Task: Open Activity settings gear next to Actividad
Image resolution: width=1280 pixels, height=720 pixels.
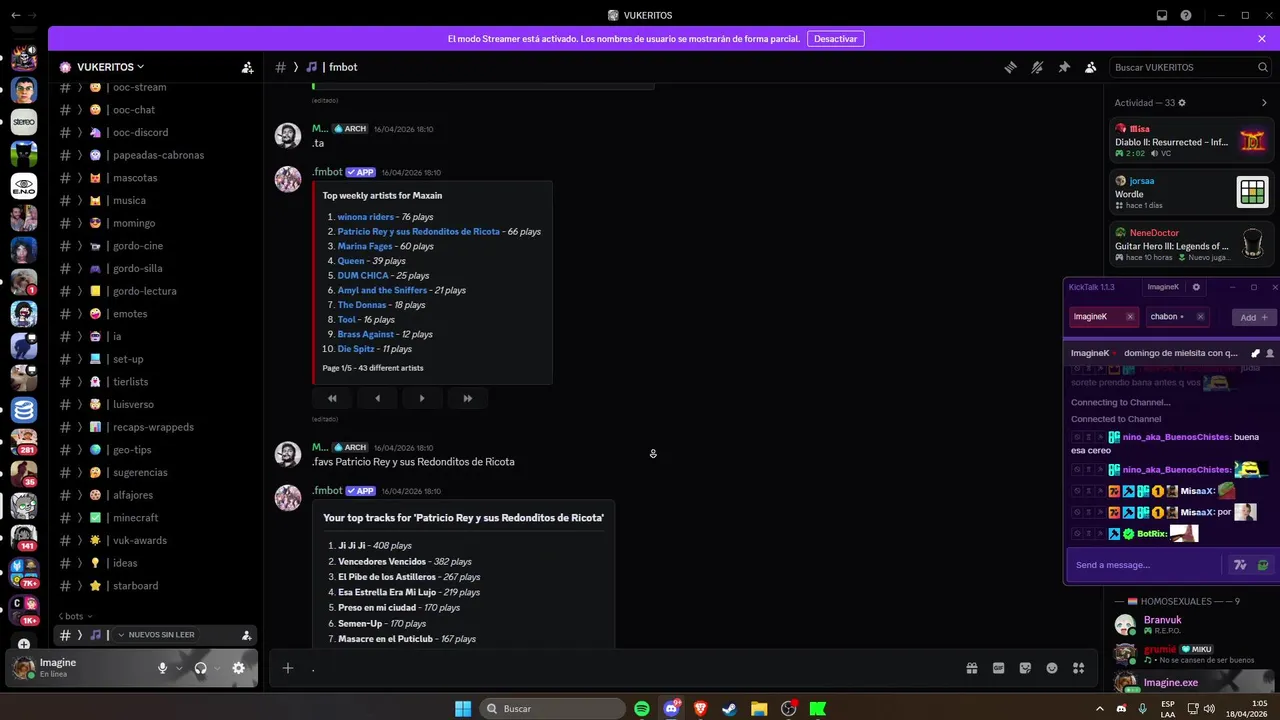Action: click(x=1182, y=103)
